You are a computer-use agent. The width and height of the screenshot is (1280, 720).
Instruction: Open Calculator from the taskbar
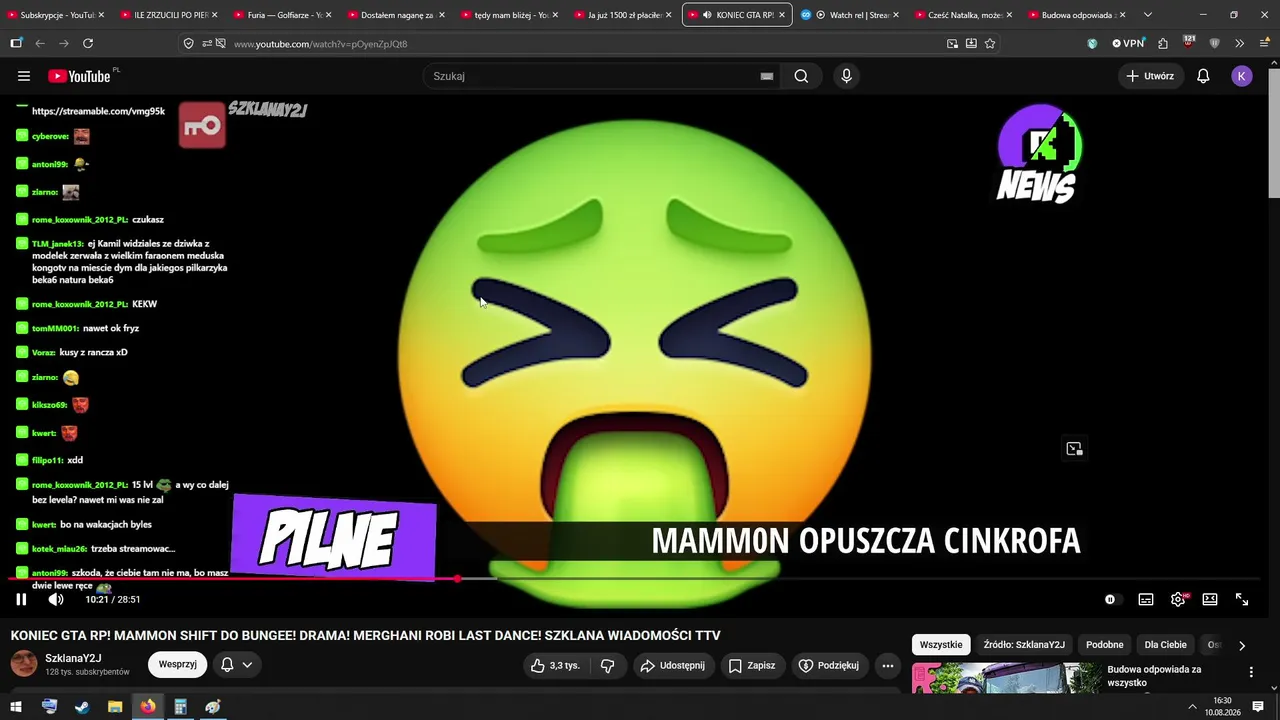pos(180,707)
